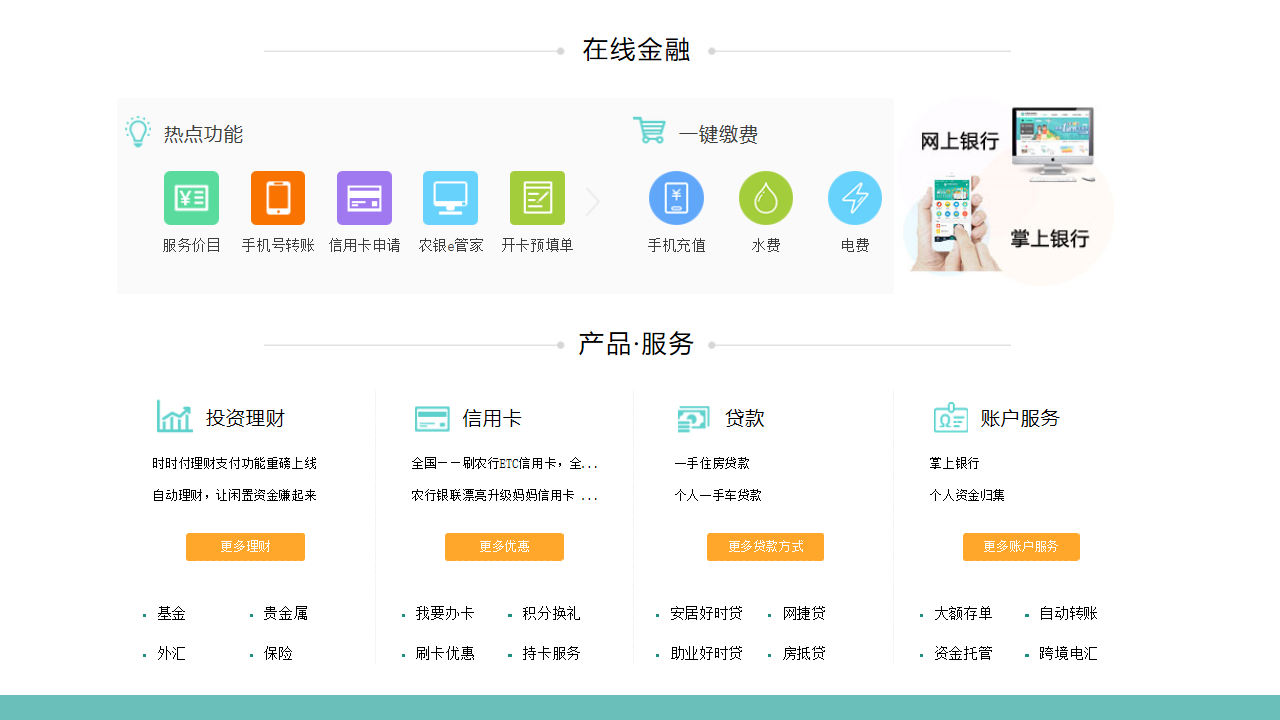Click the 账户服务 ID card icon
The height and width of the screenshot is (720, 1280).
tap(951, 417)
